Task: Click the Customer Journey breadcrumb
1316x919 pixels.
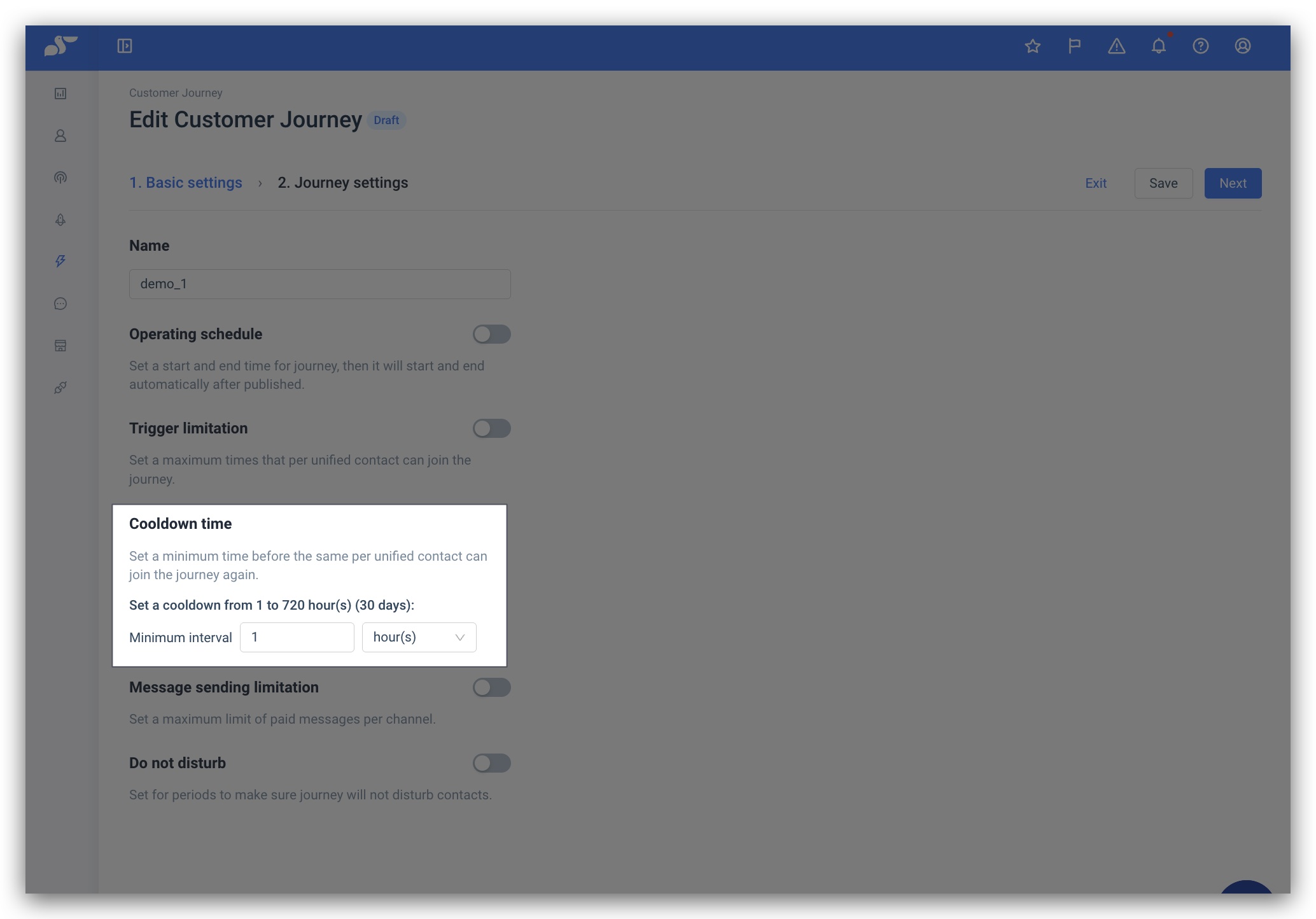Action: tap(176, 93)
